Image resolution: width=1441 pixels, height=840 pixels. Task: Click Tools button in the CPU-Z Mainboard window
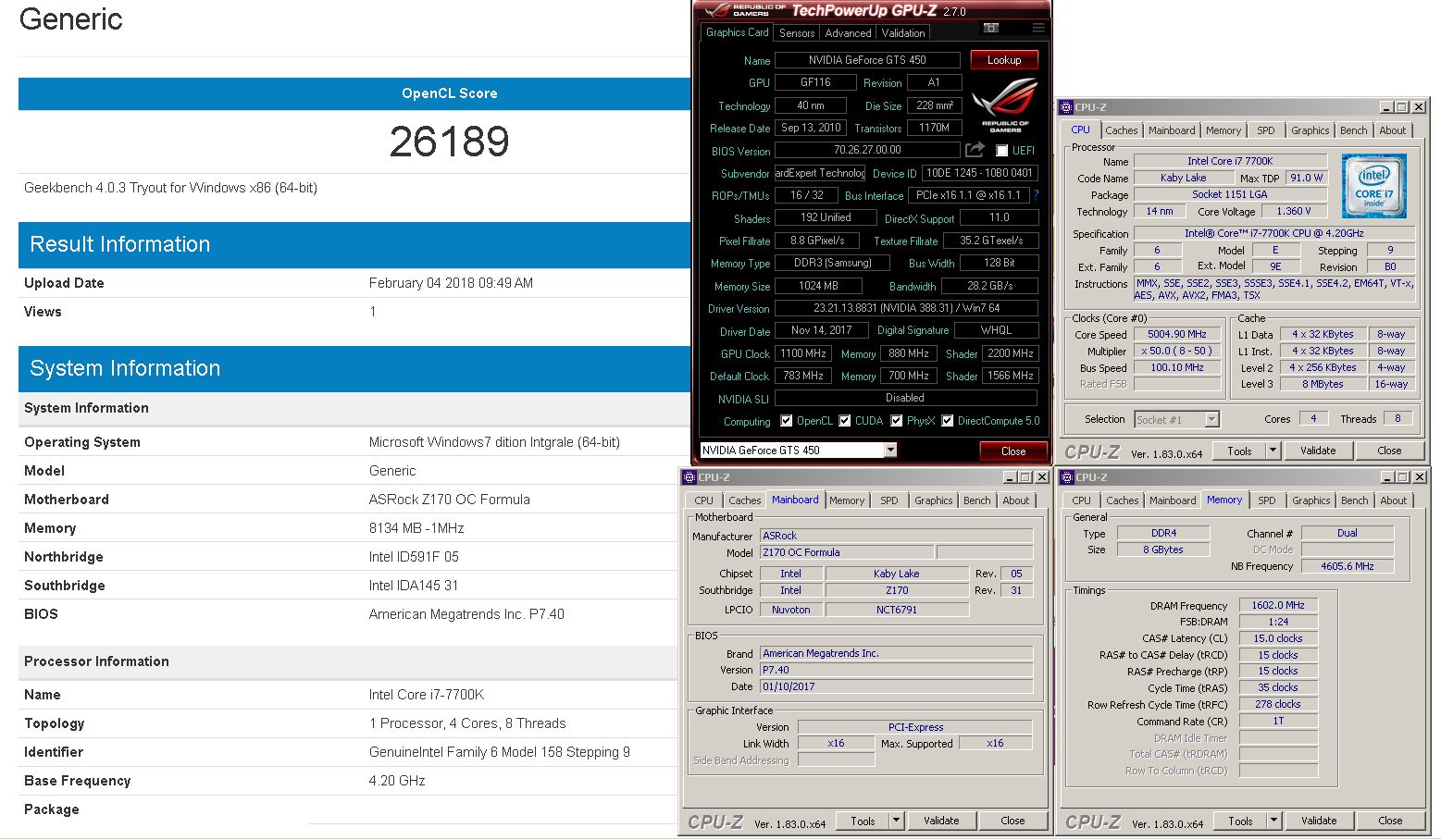coord(863,821)
